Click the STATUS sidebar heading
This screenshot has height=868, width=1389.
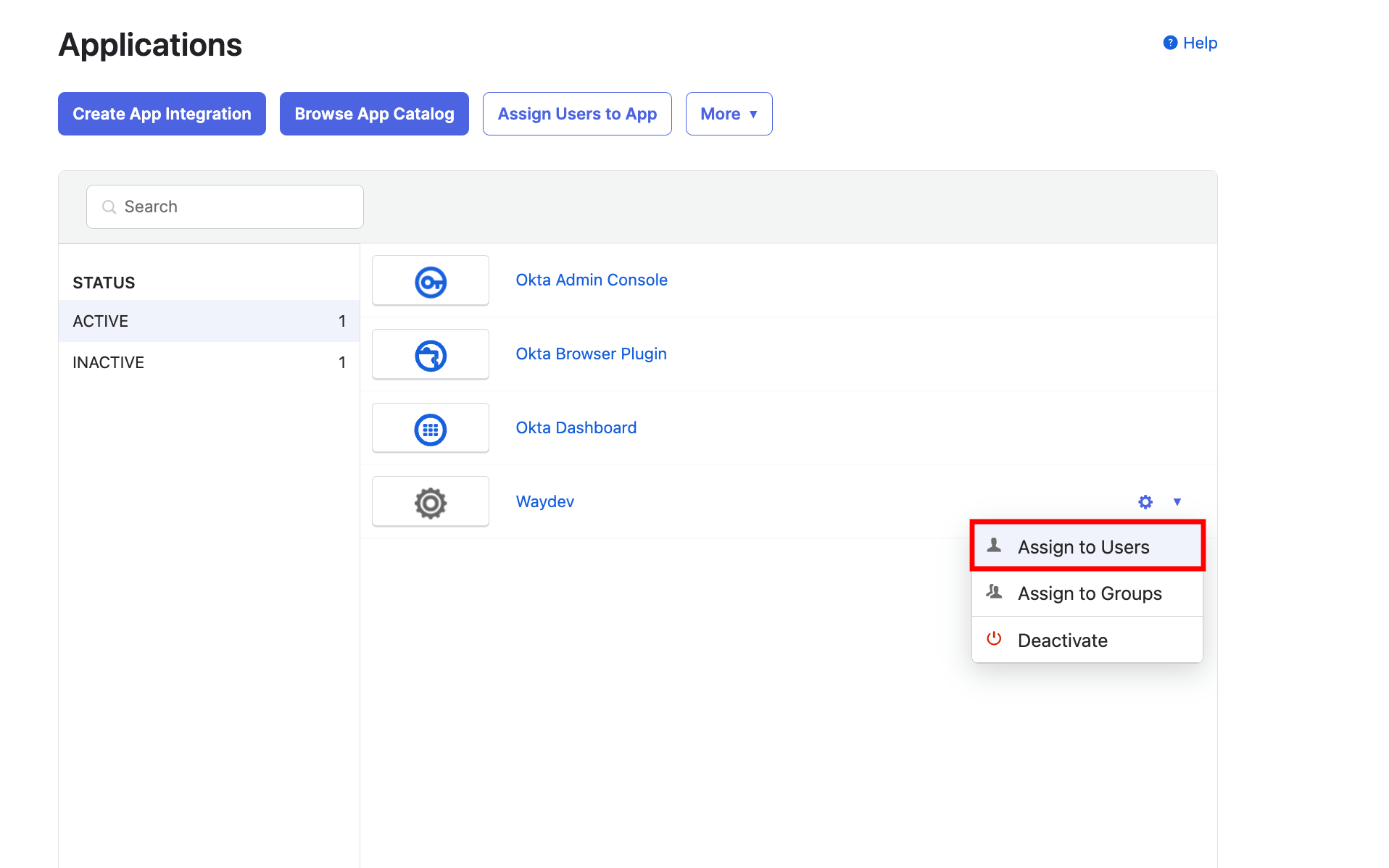click(x=104, y=283)
